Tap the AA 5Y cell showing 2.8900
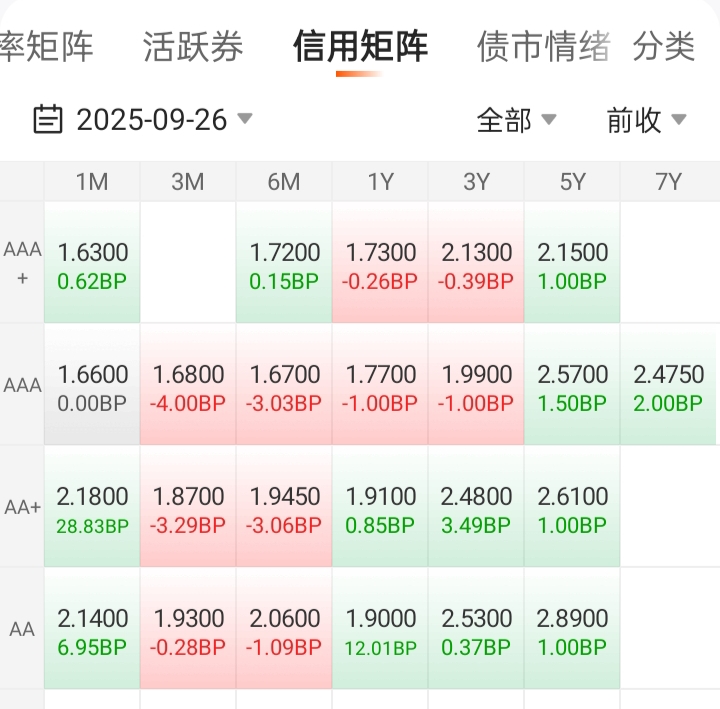Viewport: 720px width, 709px height. click(x=572, y=630)
